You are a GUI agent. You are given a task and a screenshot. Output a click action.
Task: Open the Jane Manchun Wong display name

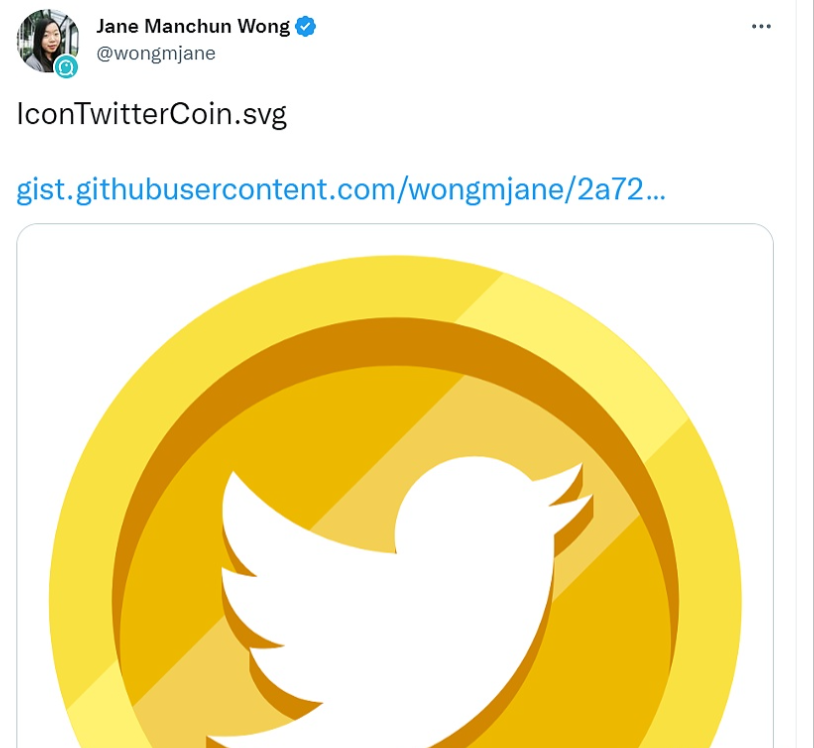click(x=193, y=27)
